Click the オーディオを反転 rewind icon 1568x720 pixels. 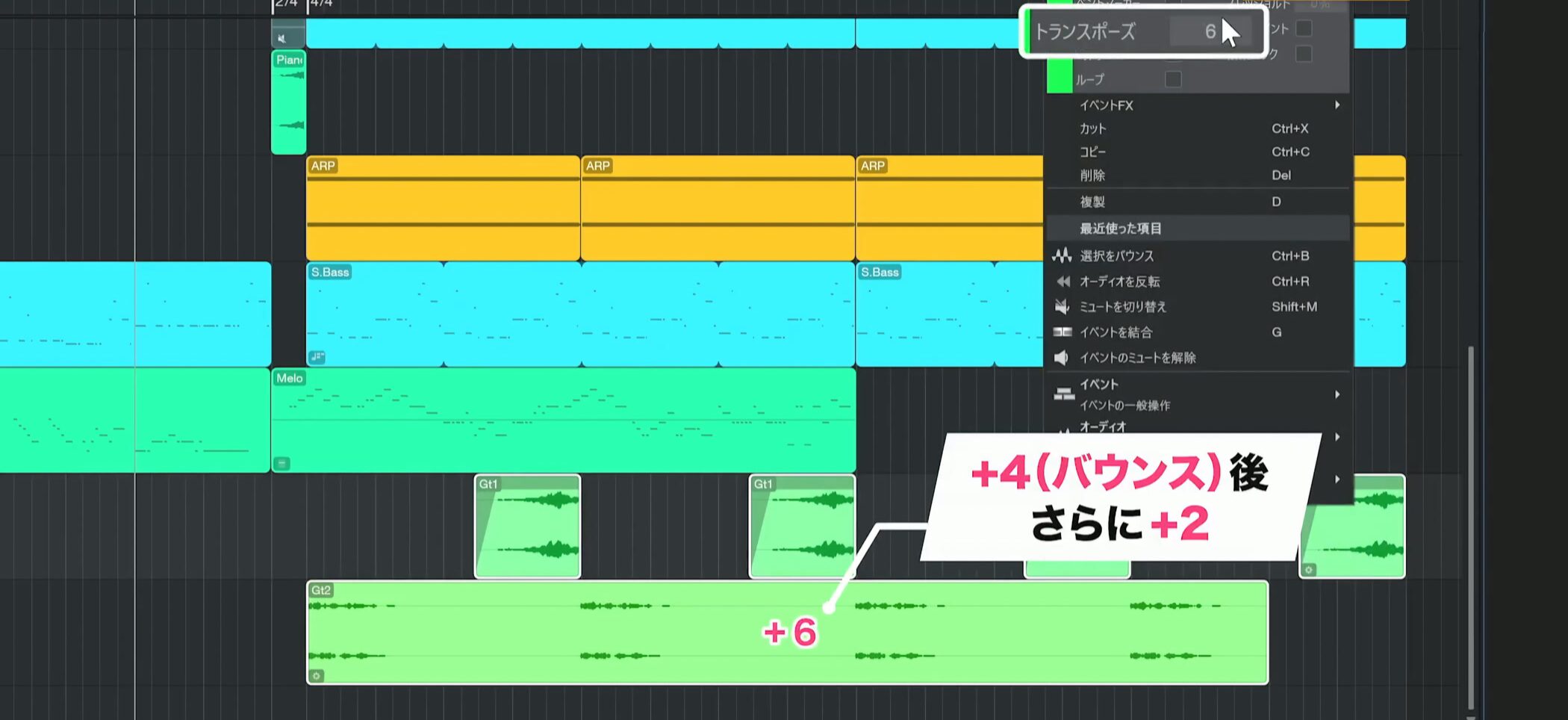tap(1062, 282)
